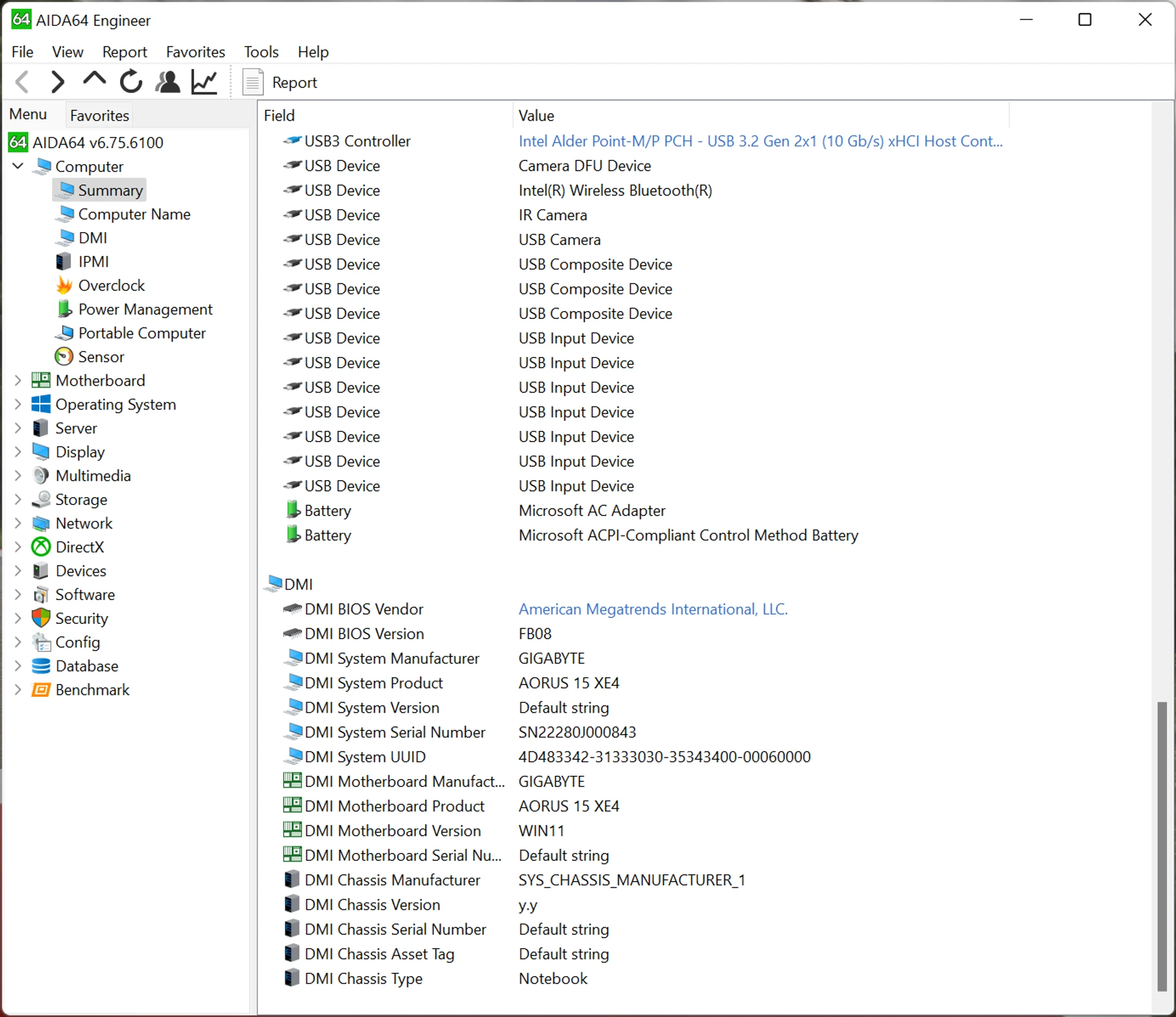The width and height of the screenshot is (1176, 1017).
Task: Expand the Server tree node
Action: 18,428
